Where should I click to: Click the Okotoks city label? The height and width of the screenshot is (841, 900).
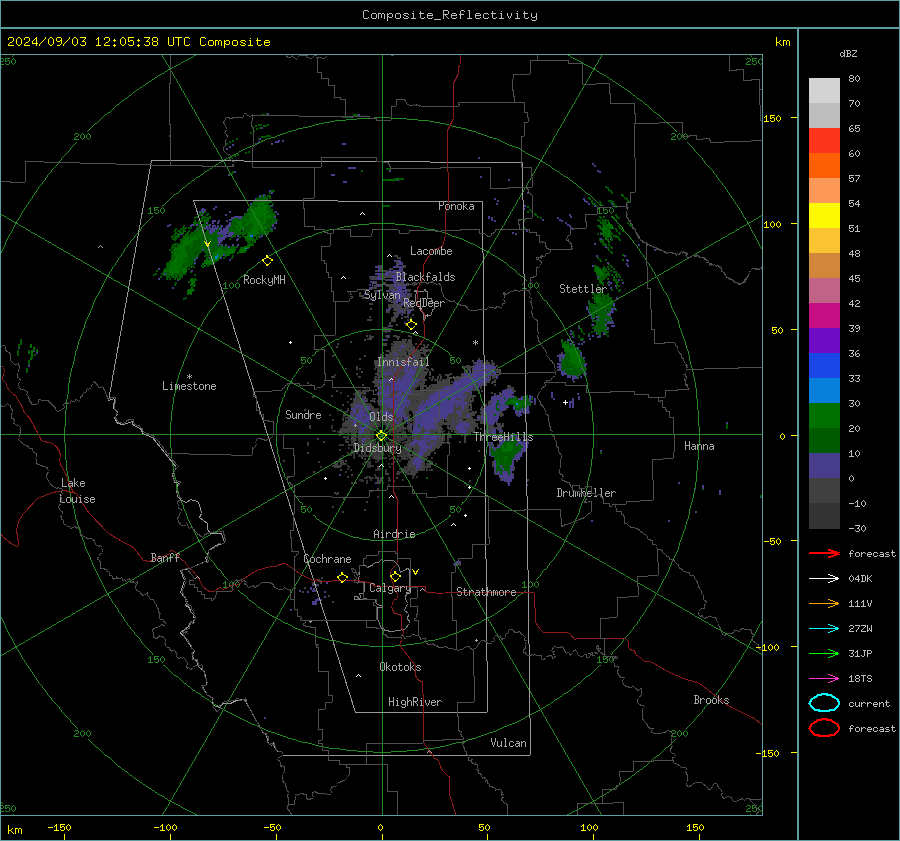coord(400,667)
